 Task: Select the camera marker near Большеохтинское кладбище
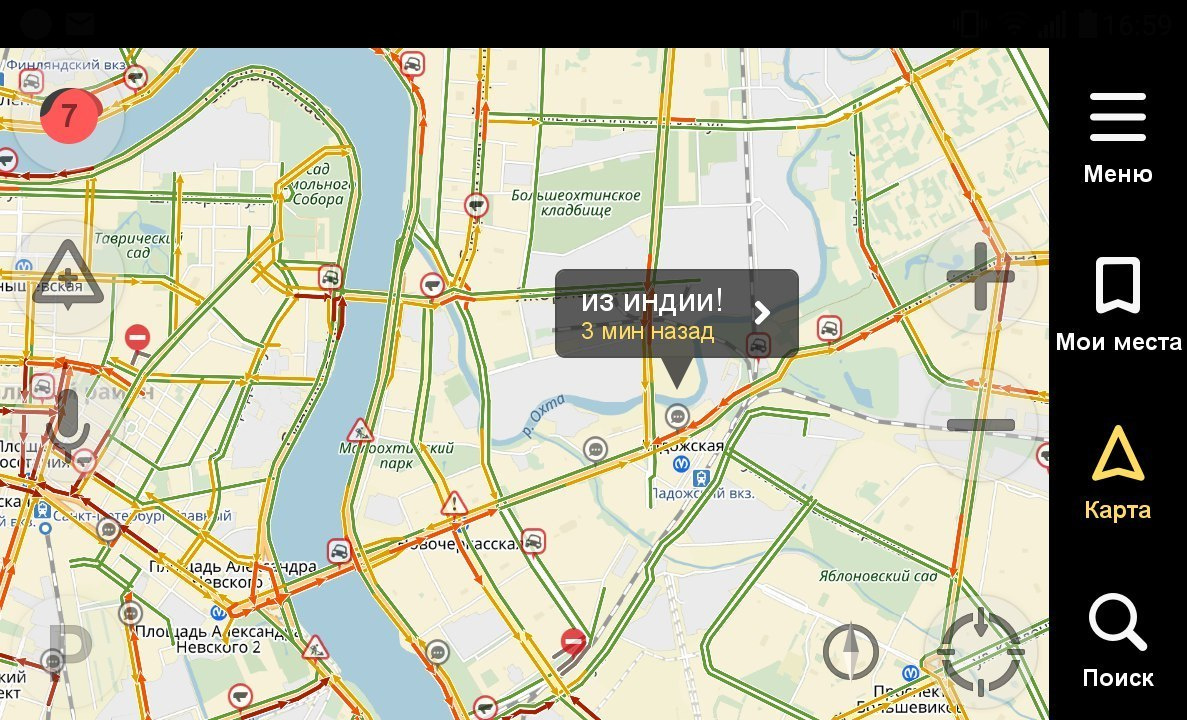click(x=476, y=205)
